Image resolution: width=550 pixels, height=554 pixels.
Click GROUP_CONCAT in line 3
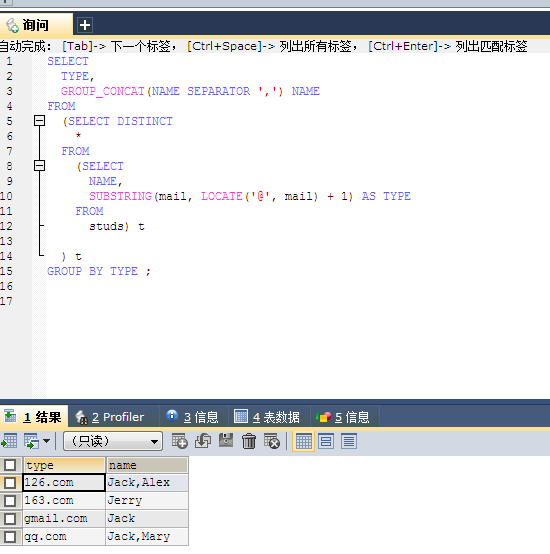103,91
